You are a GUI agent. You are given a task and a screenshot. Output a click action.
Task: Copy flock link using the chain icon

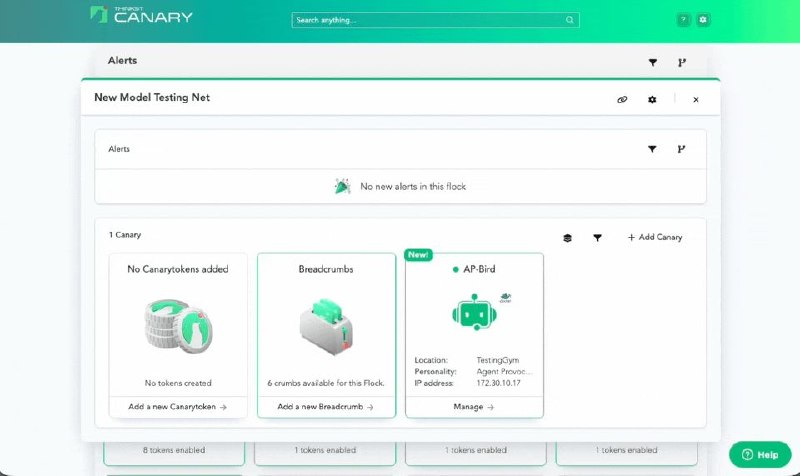622,99
